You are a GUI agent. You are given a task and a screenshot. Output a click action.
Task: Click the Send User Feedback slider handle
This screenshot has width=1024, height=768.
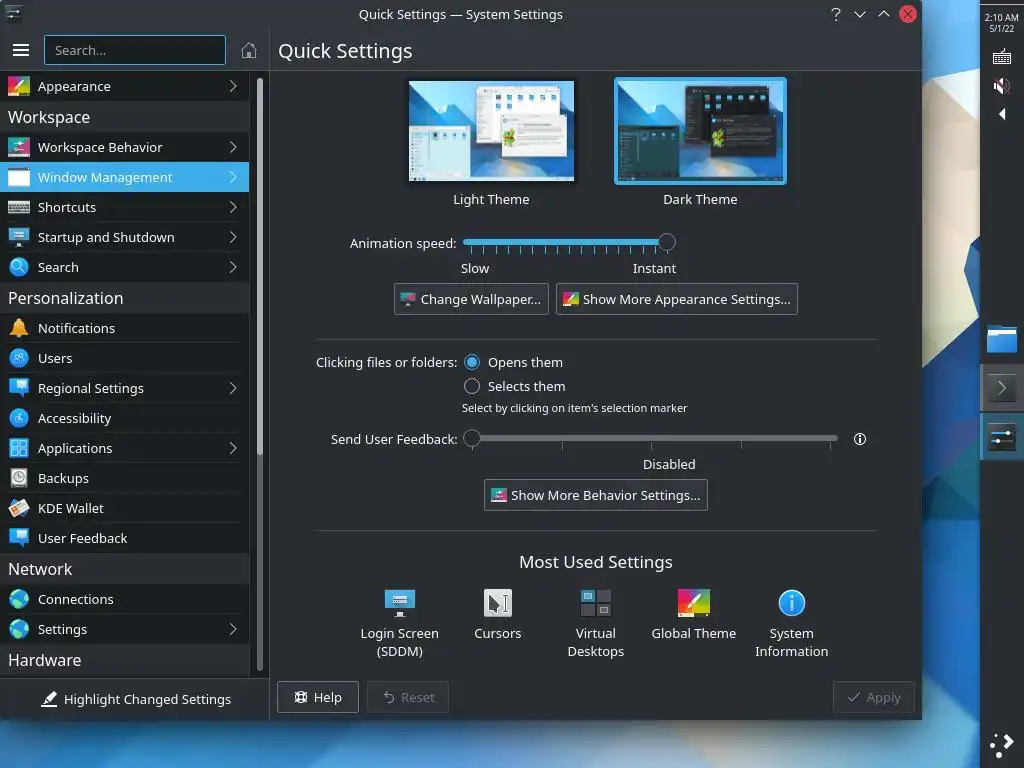click(x=472, y=438)
